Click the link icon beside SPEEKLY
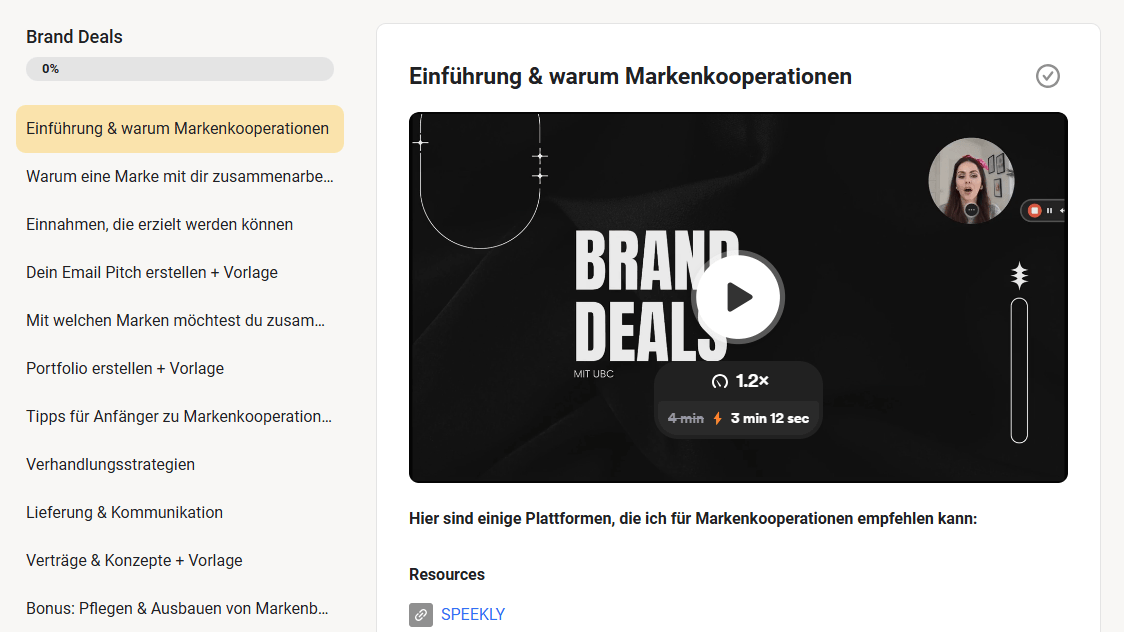 tap(421, 614)
